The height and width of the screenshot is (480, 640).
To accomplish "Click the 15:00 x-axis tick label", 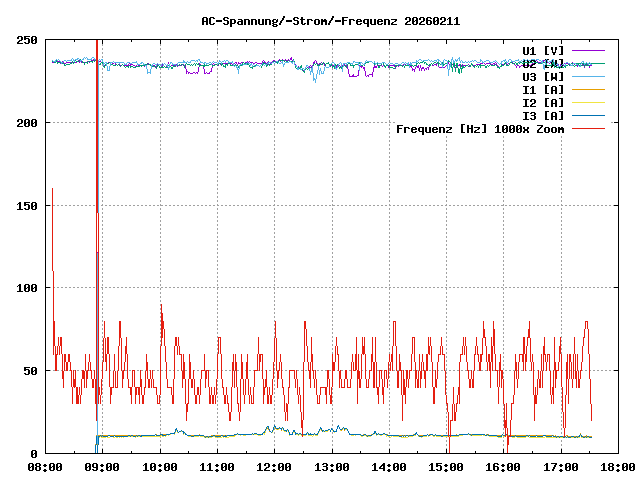I will 446,467.
